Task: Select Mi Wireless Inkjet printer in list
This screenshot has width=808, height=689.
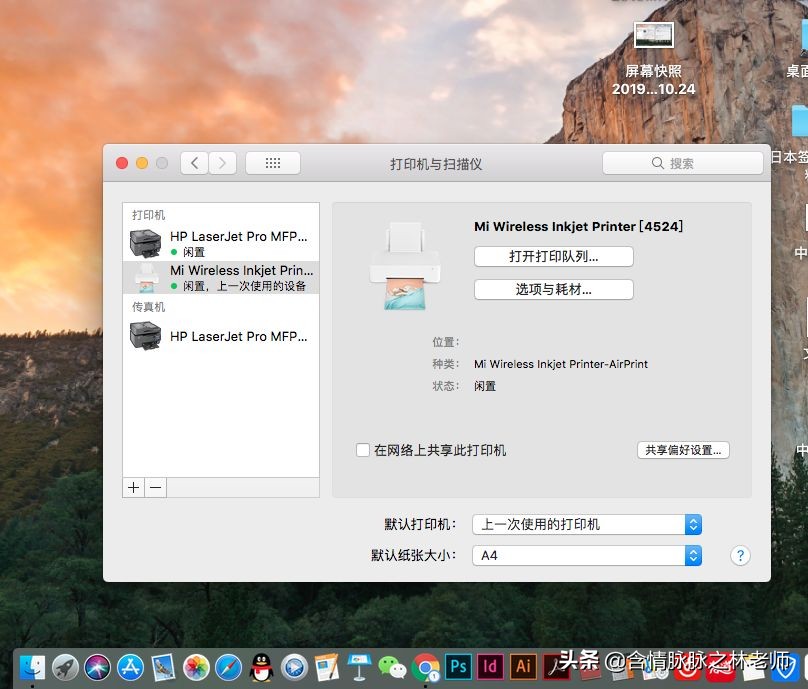Action: coord(221,277)
